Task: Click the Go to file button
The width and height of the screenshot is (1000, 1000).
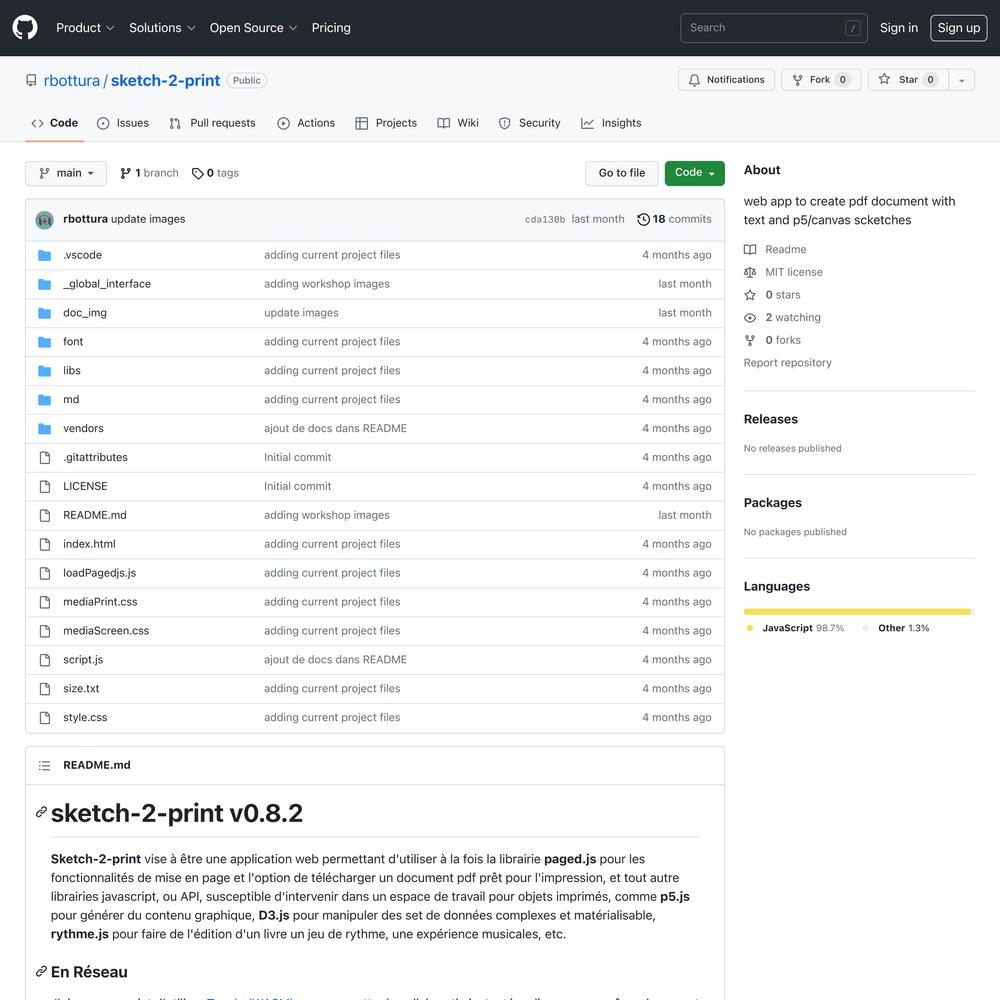Action: (621, 173)
